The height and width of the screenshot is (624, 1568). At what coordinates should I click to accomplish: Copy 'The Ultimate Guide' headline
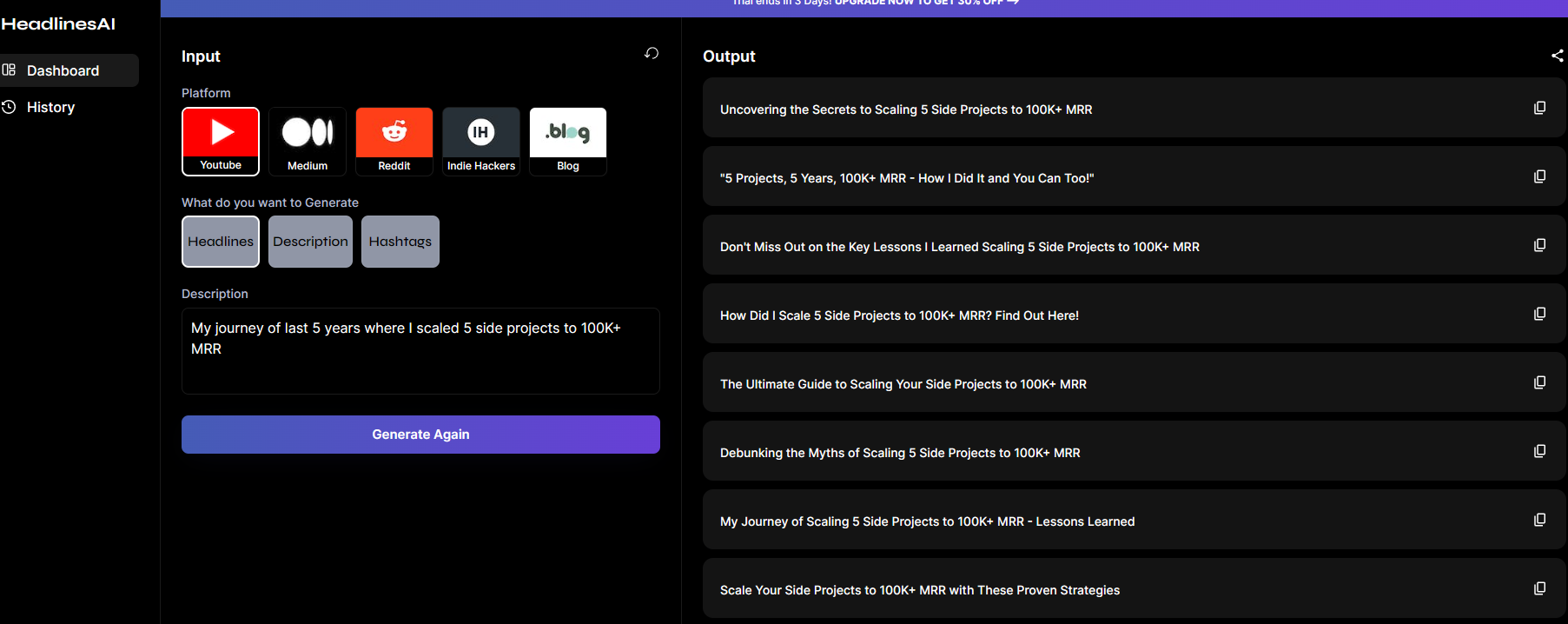click(x=1539, y=382)
